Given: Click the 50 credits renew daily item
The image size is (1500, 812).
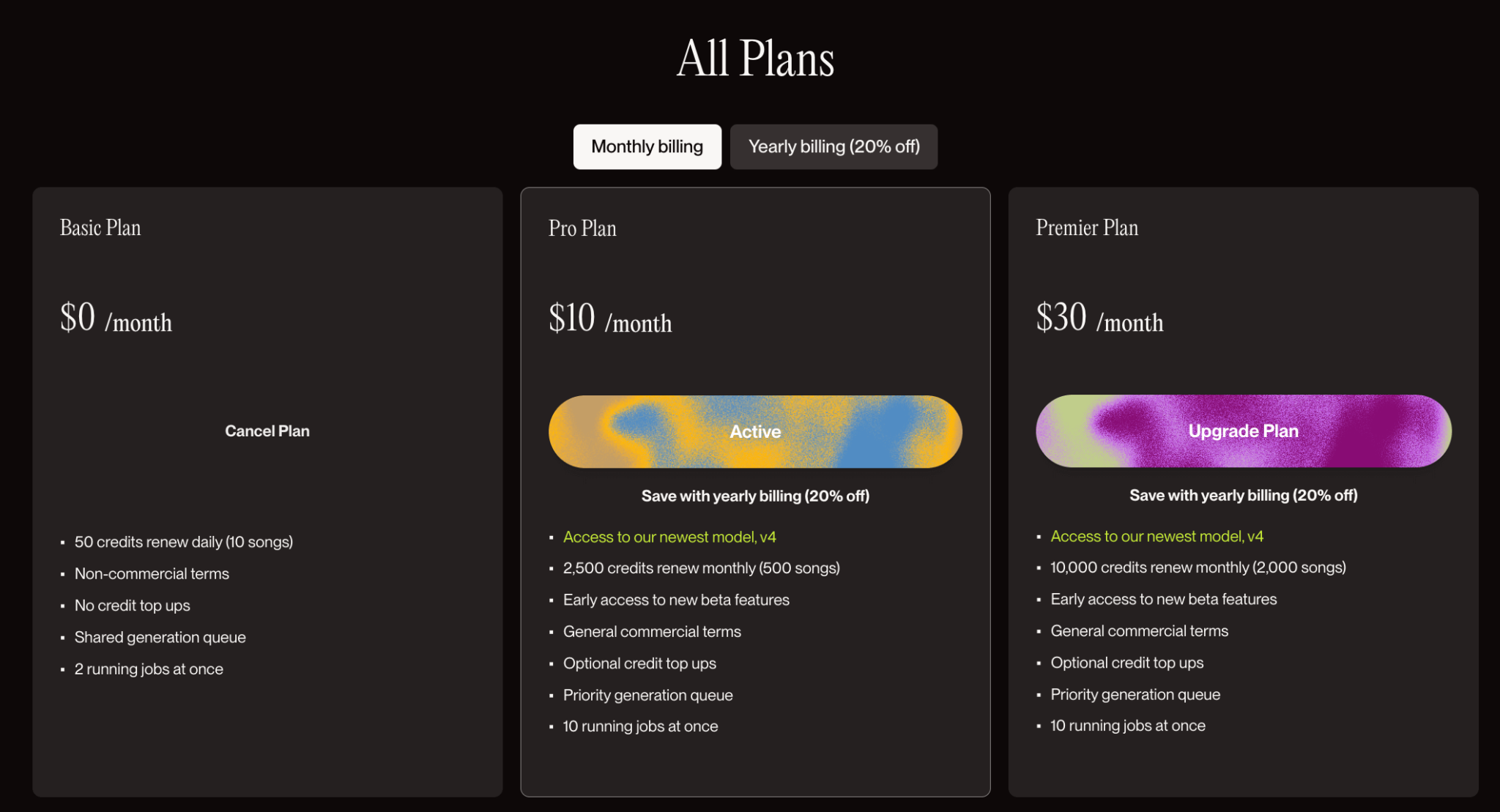Looking at the screenshot, I should click(x=183, y=542).
